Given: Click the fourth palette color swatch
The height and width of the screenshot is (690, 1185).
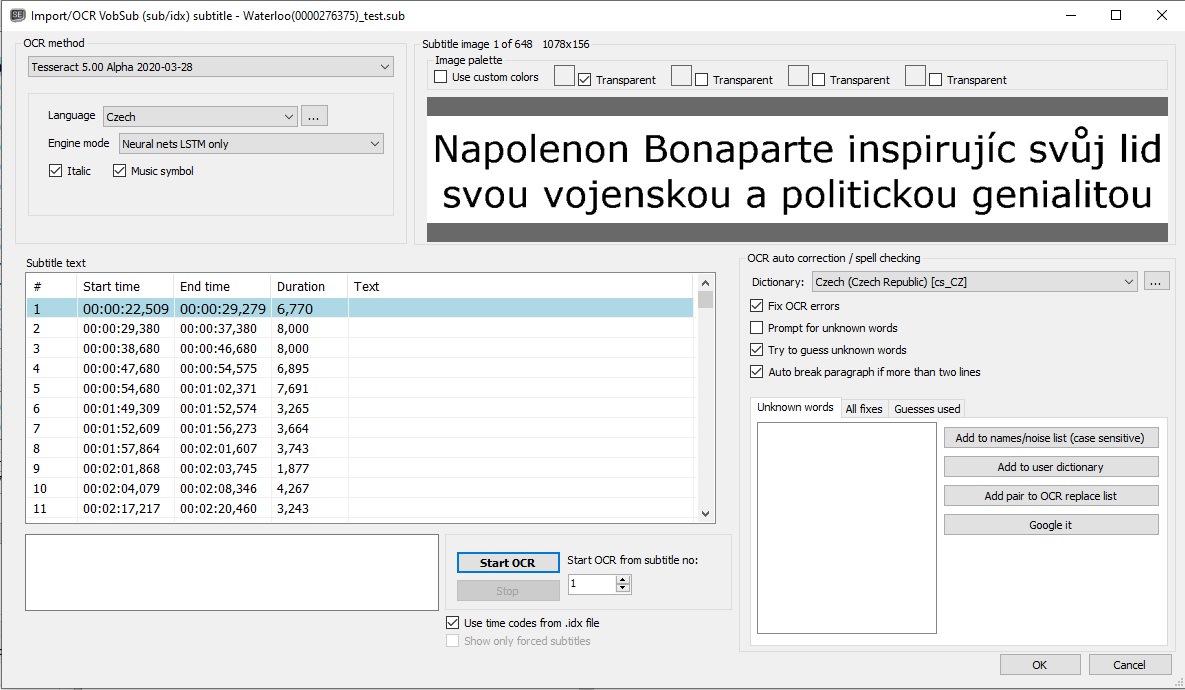Looking at the screenshot, I should click(916, 76).
